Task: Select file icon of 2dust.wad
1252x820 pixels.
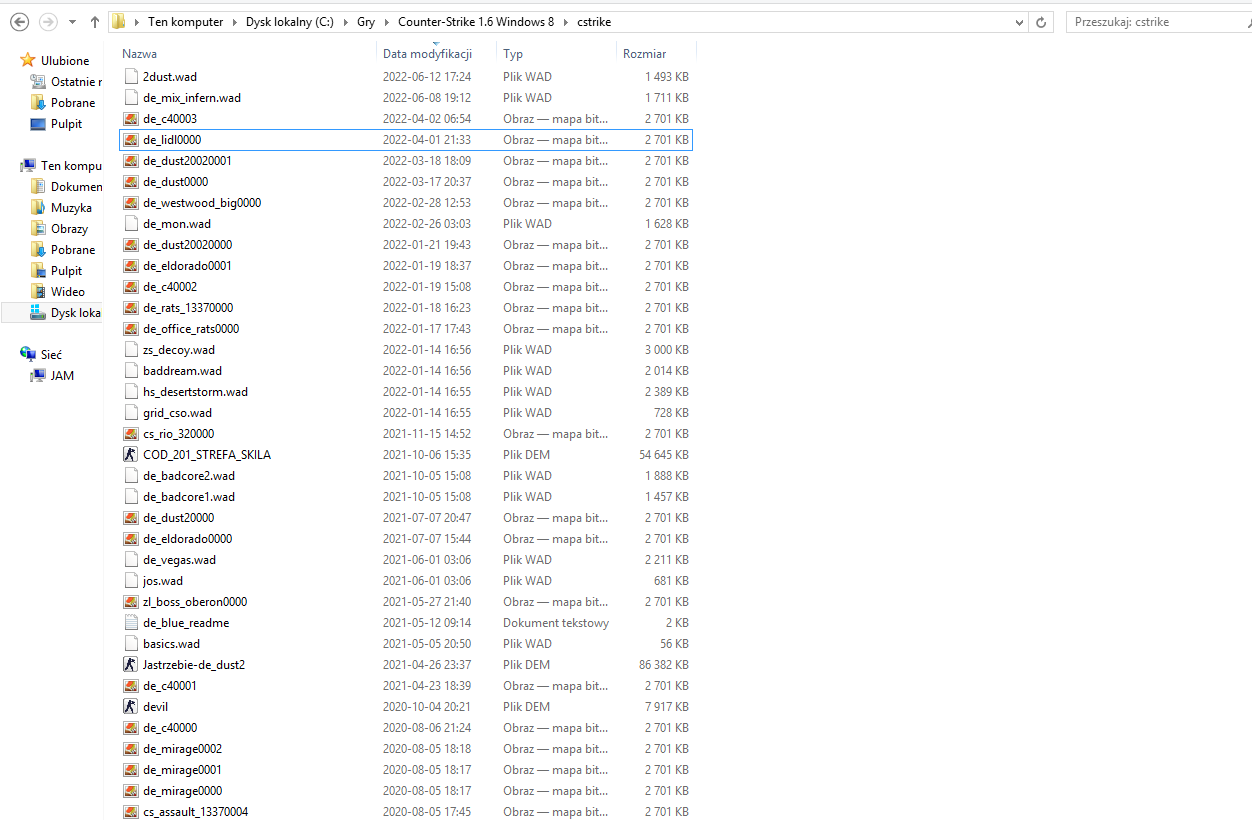Action: coord(130,76)
